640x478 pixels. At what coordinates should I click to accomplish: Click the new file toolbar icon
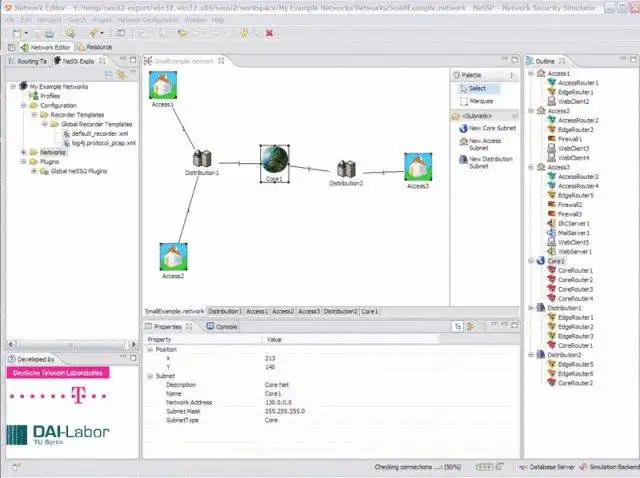pyautogui.click(x=17, y=33)
